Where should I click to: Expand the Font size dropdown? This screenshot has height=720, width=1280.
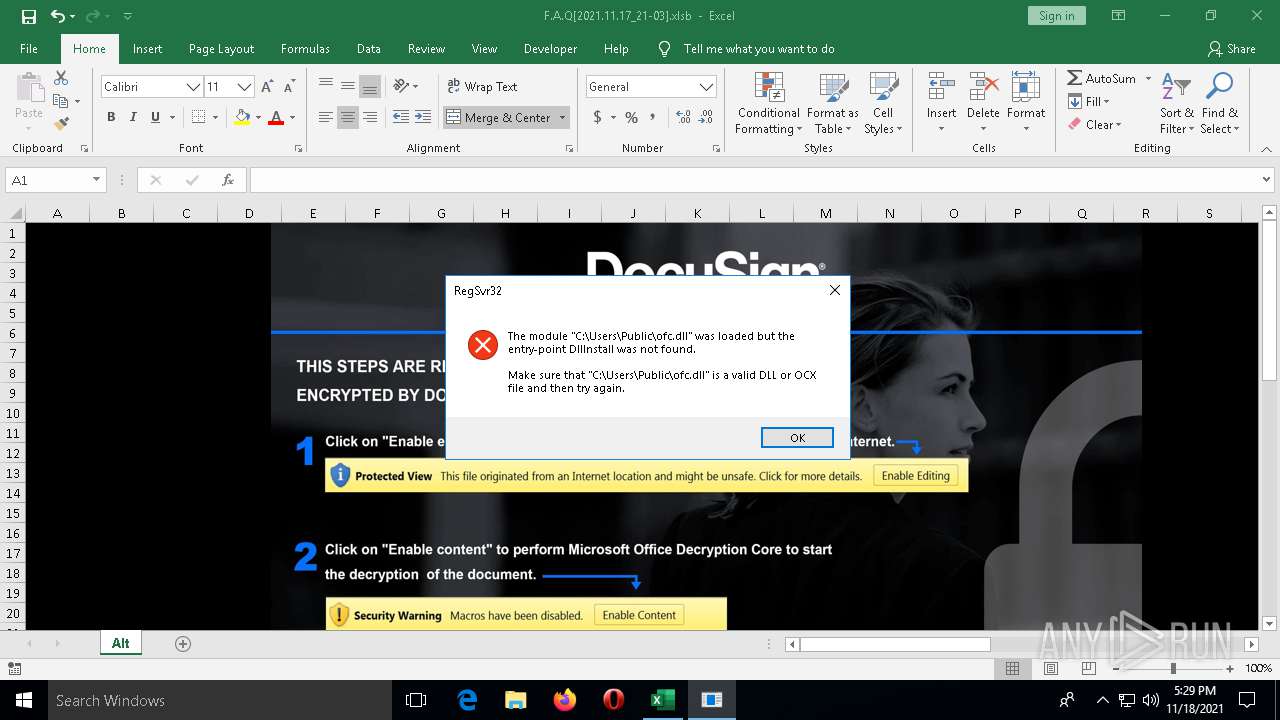coord(244,87)
